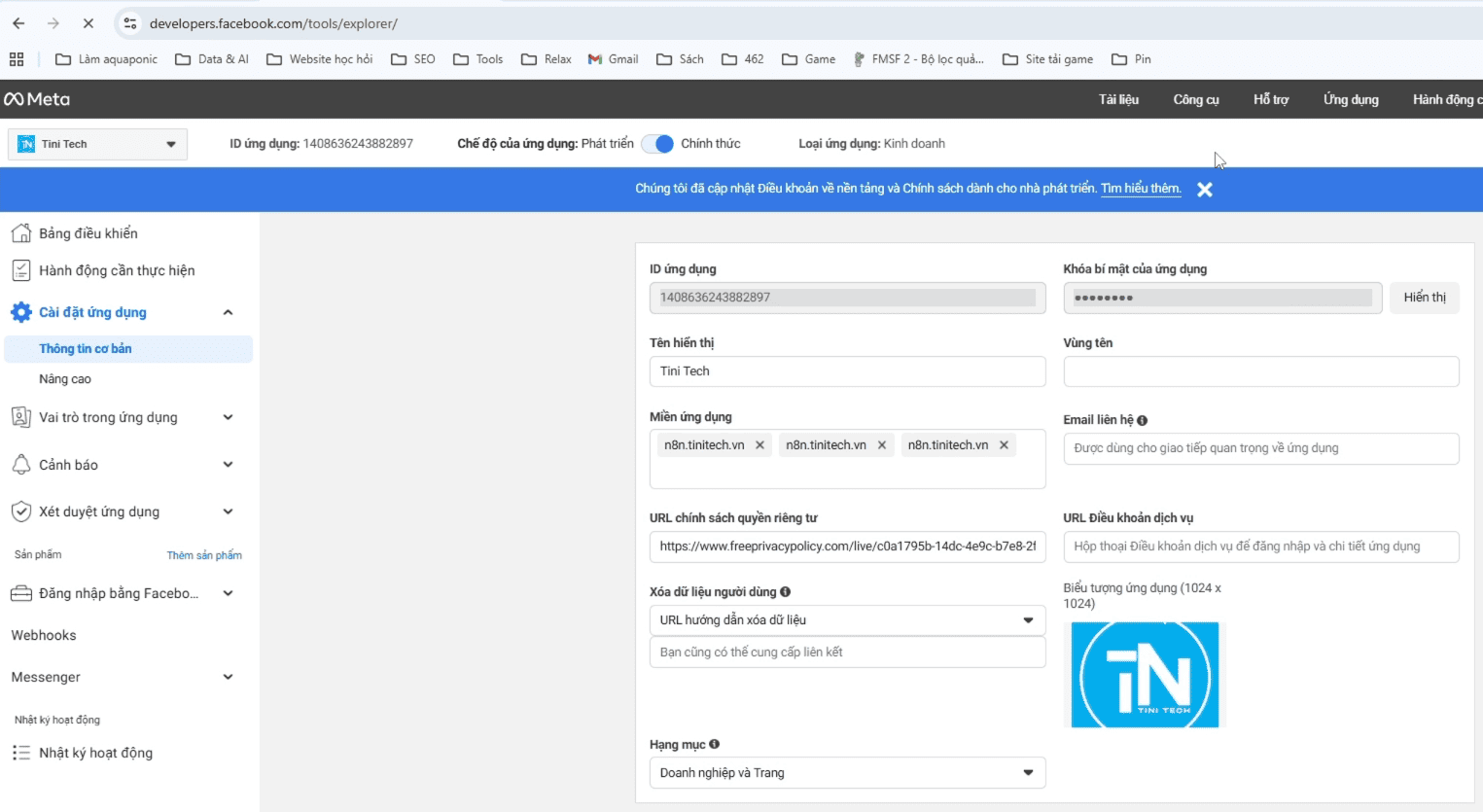
Task: Click the Cài đặt ứng dụng gear icon
Action: (x=21, y=312)
